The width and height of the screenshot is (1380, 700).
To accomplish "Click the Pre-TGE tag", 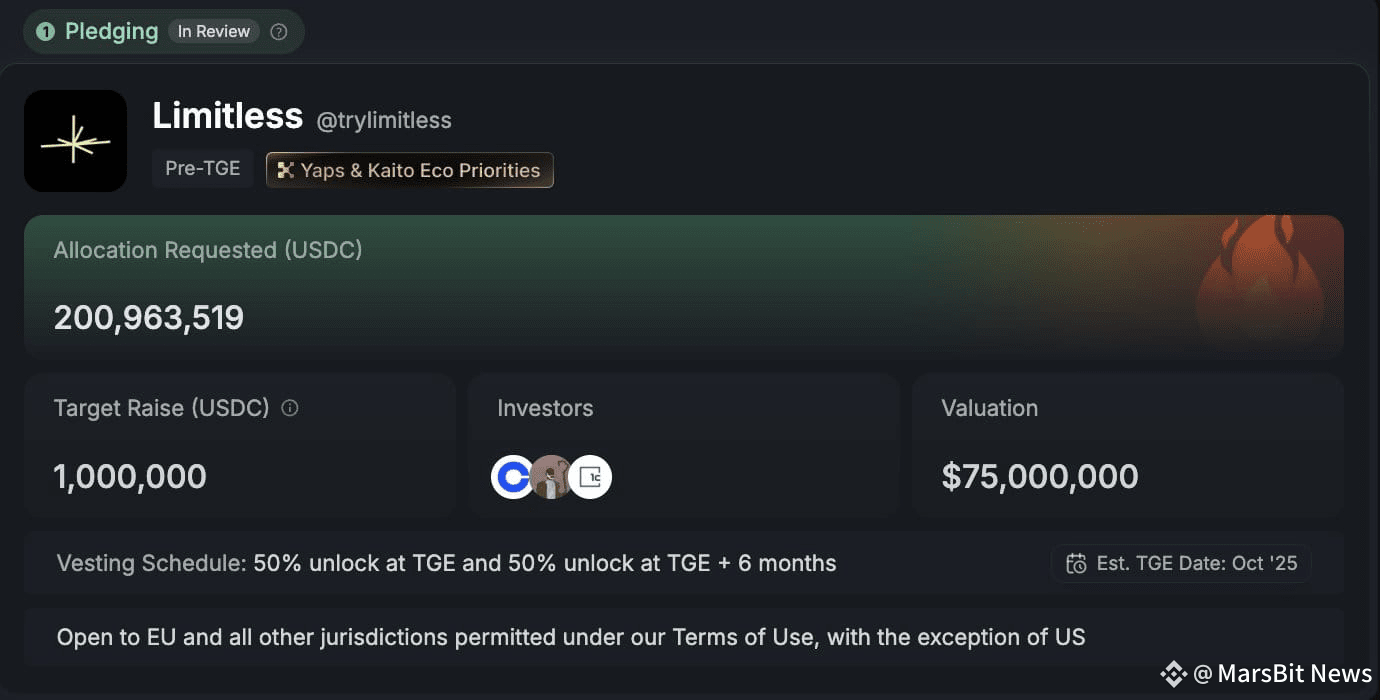I will (203, 169).
